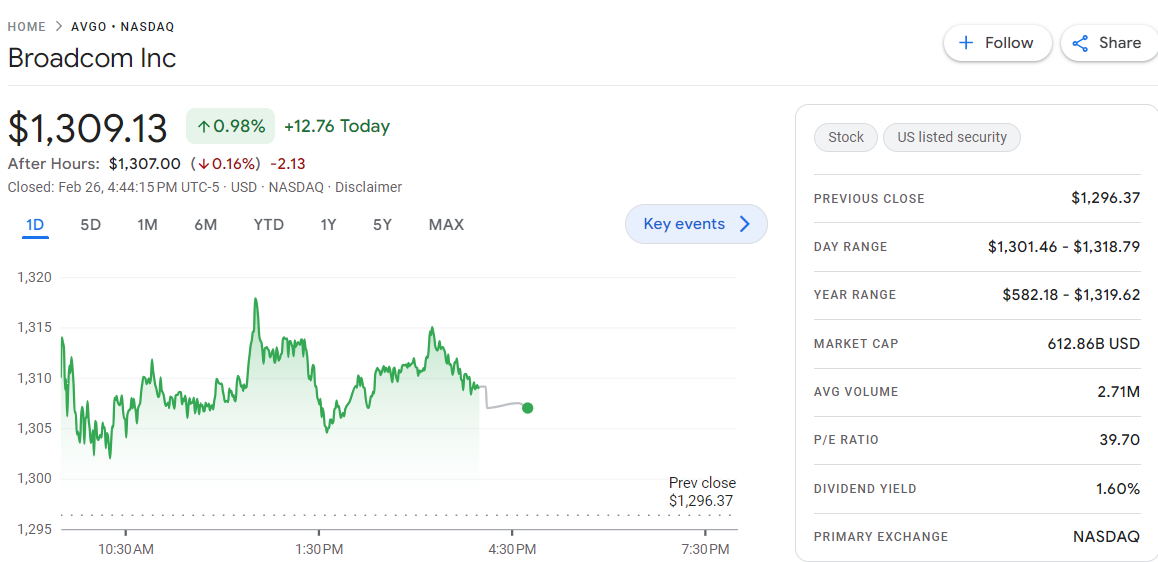1158x562 pixels.
Task: Open Key events for the chart
Action: [696, 224]
